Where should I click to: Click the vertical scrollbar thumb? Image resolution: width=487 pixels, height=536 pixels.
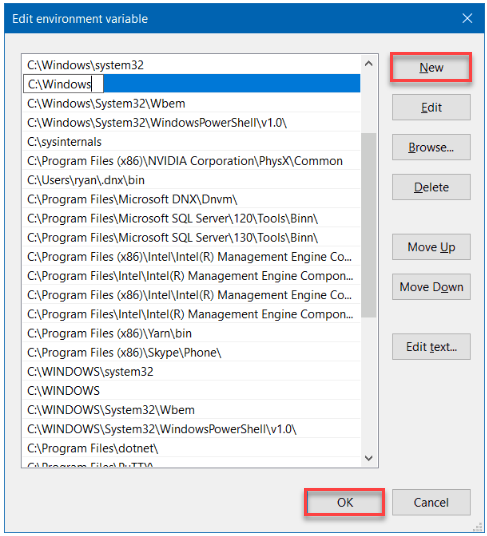point(368,225)
